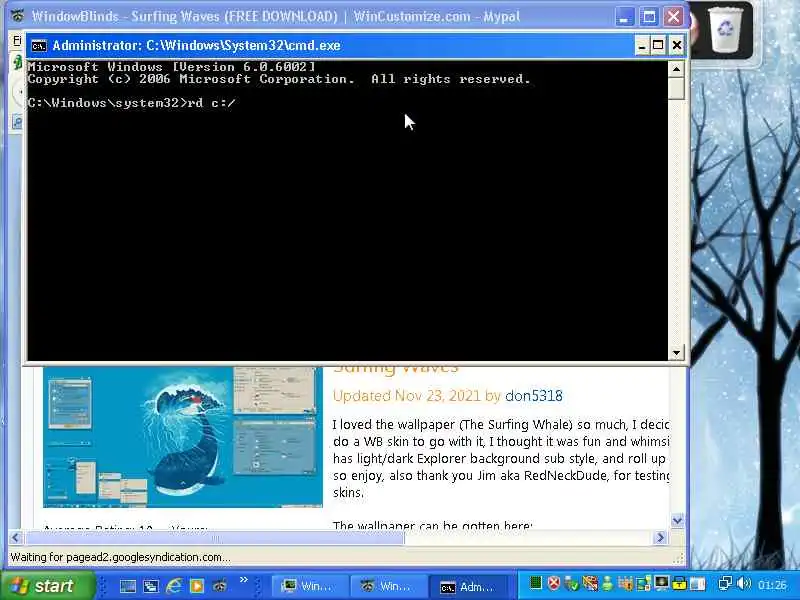This screenshot has height=600, width=800.
Task: Click the cmd.exe title bar system icon
Action: click(39, 46)
